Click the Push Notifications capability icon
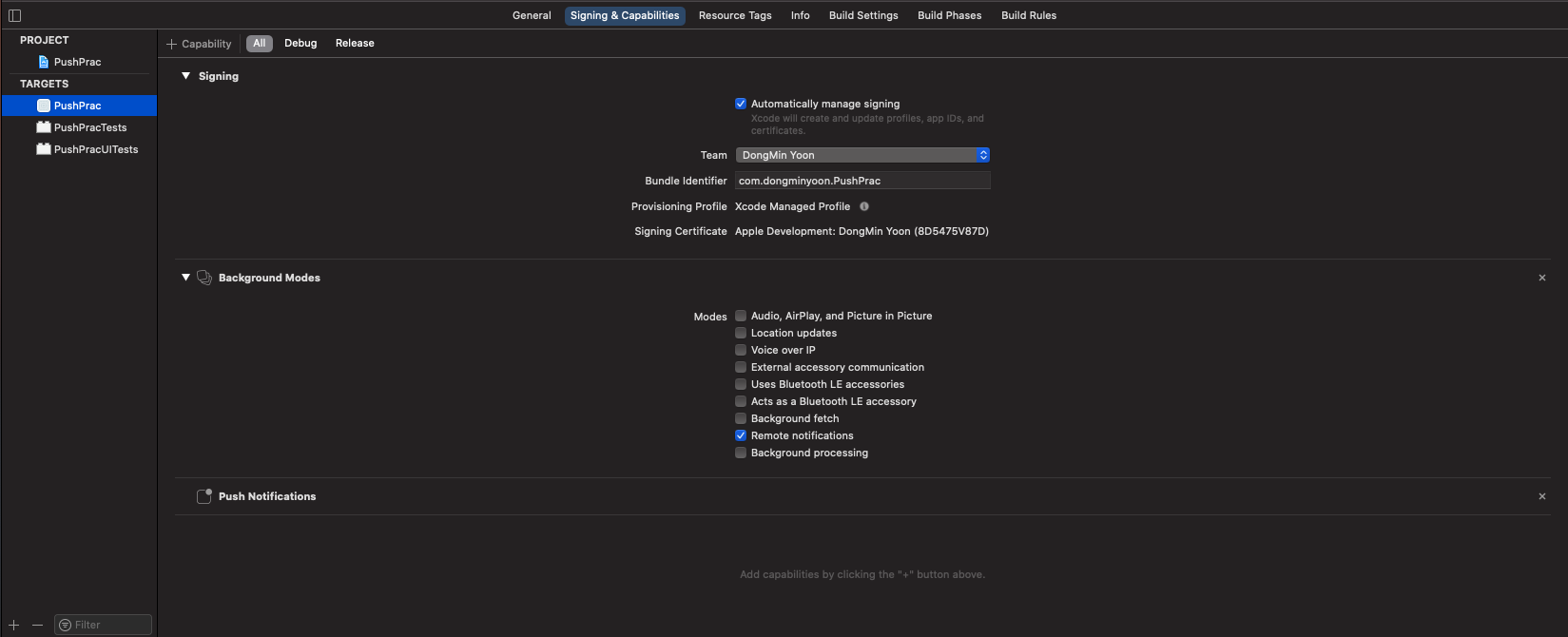The image size is (1568, 637). click(x=203, y=496)
